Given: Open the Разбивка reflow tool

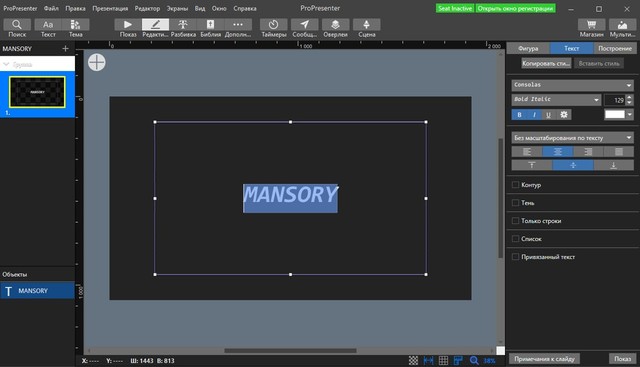Looking at the screenshot, I should click(183, 24).
